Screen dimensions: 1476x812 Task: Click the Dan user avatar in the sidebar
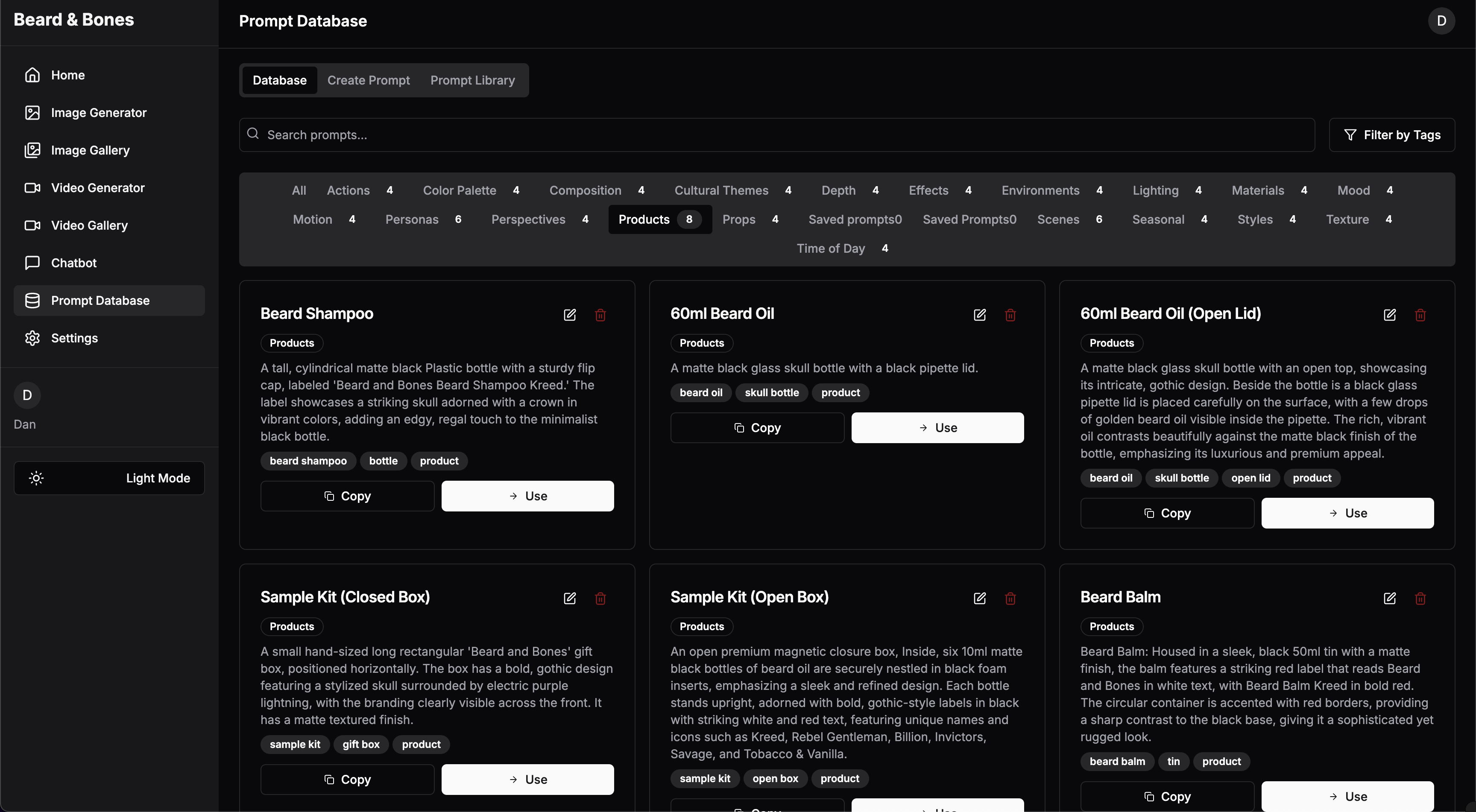pos(27,395)
